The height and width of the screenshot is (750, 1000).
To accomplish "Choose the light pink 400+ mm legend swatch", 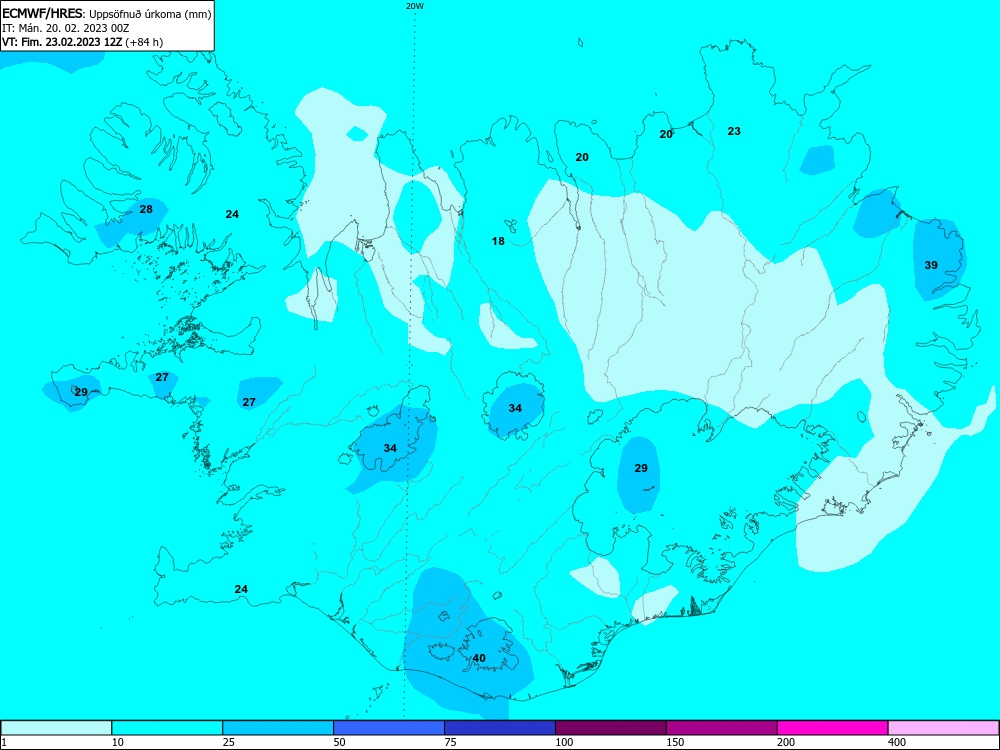I will 944,728.
